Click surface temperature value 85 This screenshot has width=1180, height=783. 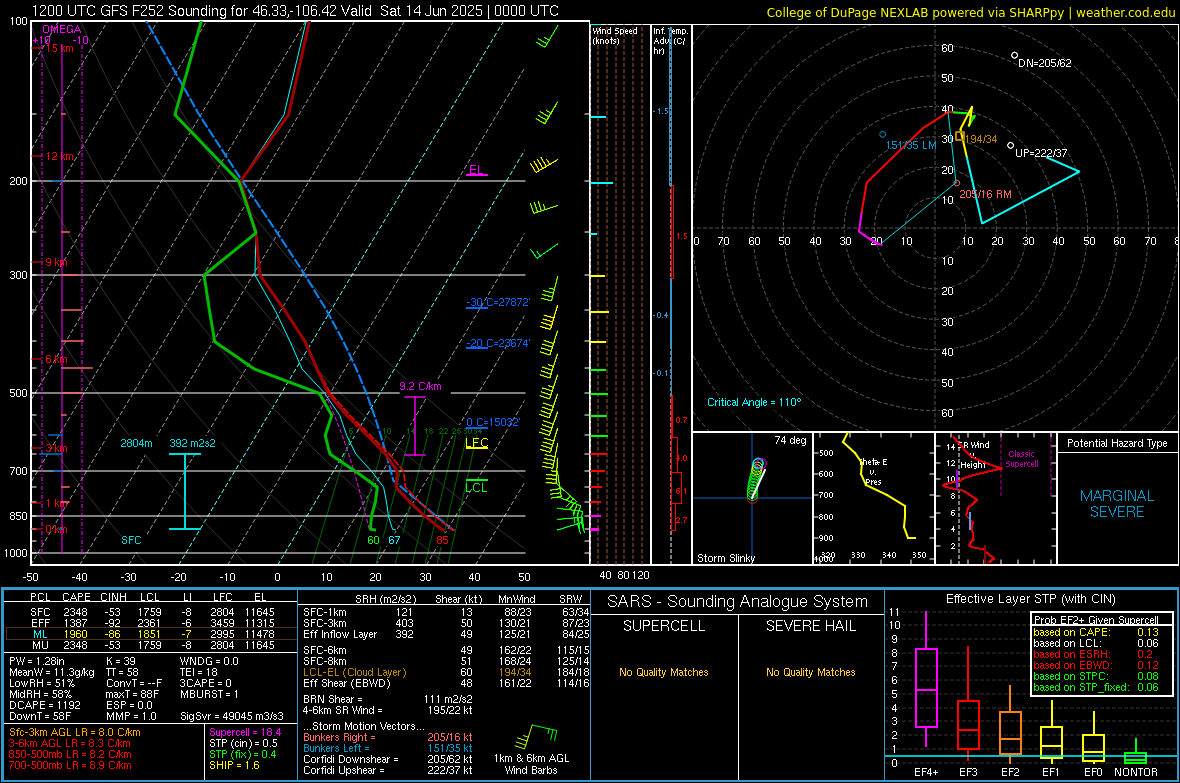tap(442, 540)
